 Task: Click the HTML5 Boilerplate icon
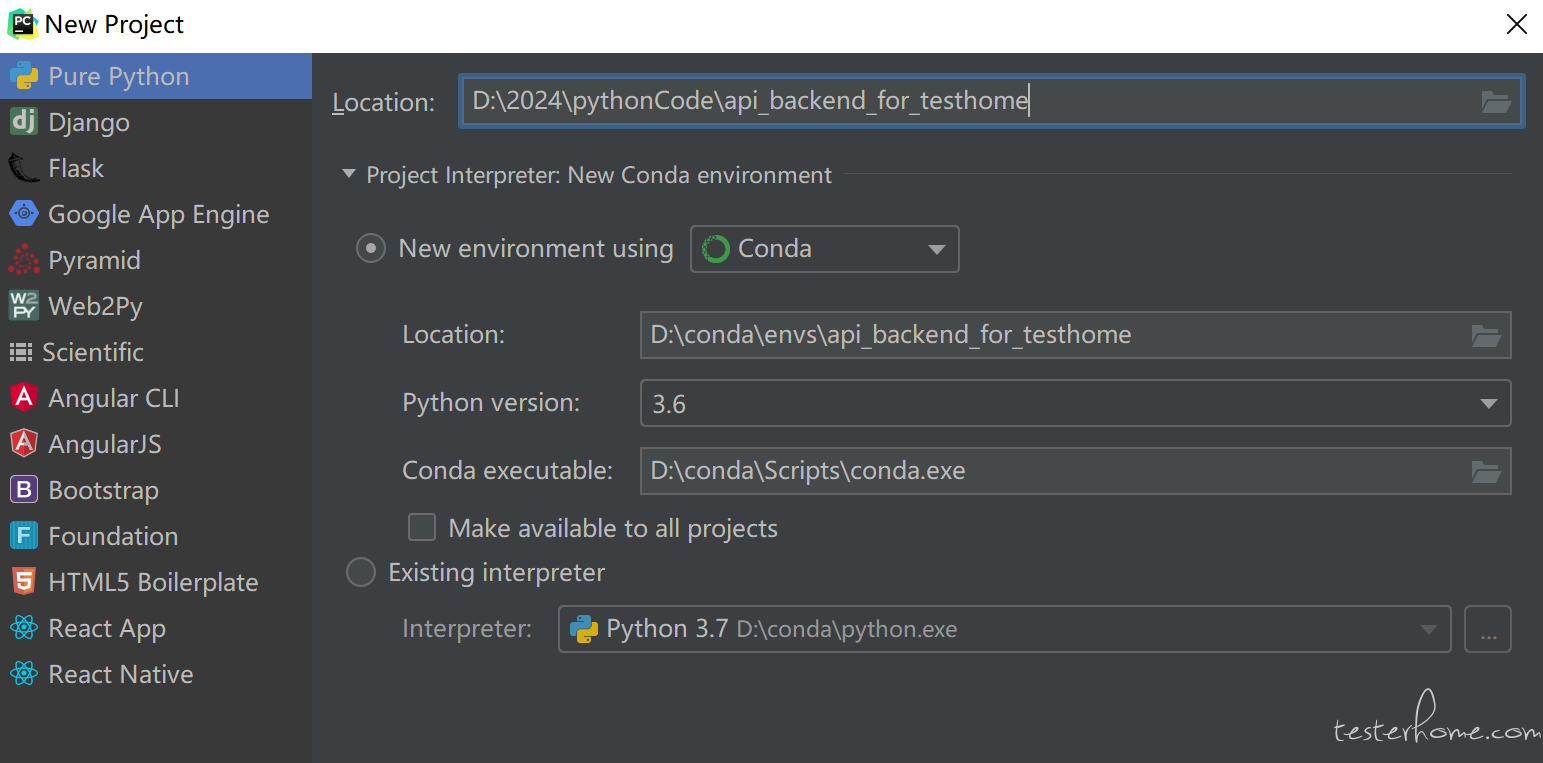(24, 582)
